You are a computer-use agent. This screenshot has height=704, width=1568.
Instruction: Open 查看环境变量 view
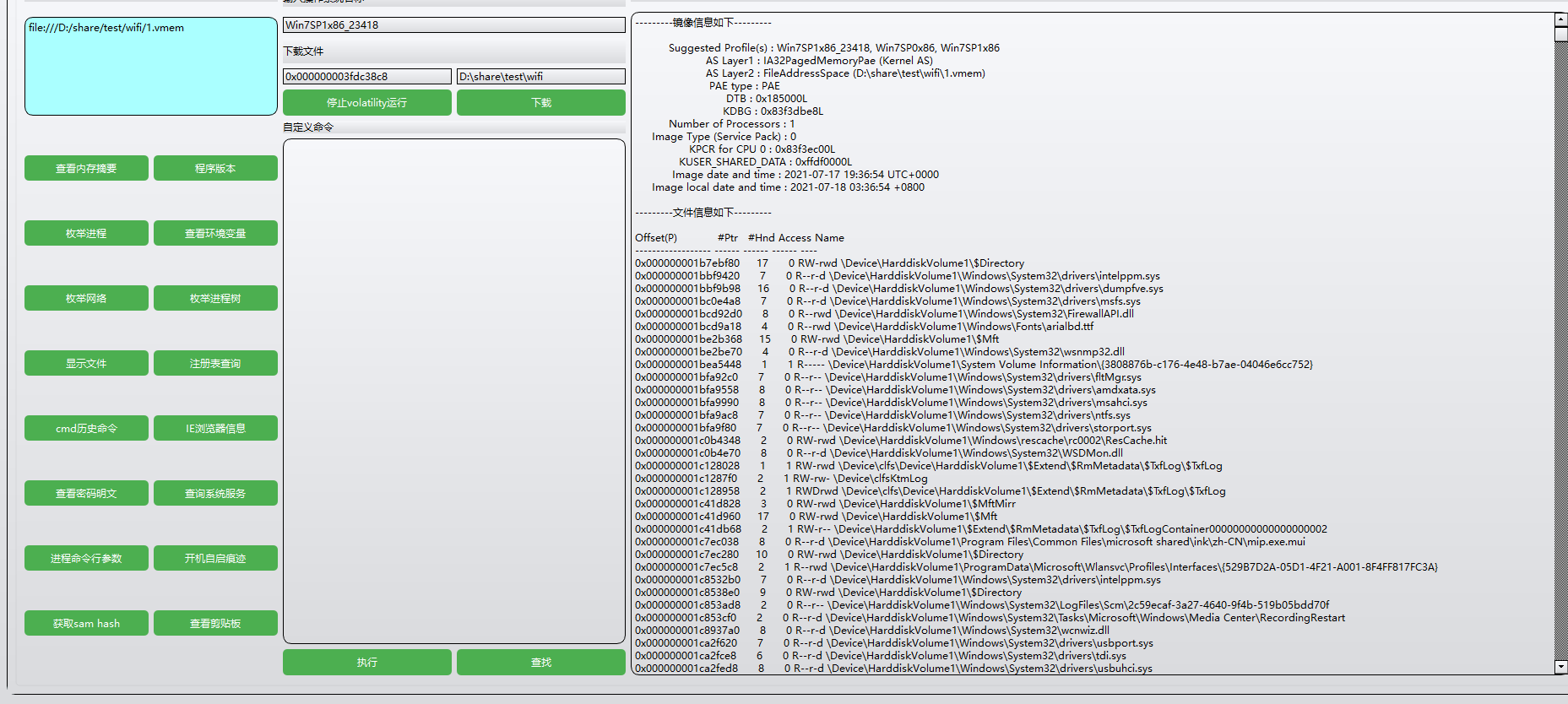(215, 233)
